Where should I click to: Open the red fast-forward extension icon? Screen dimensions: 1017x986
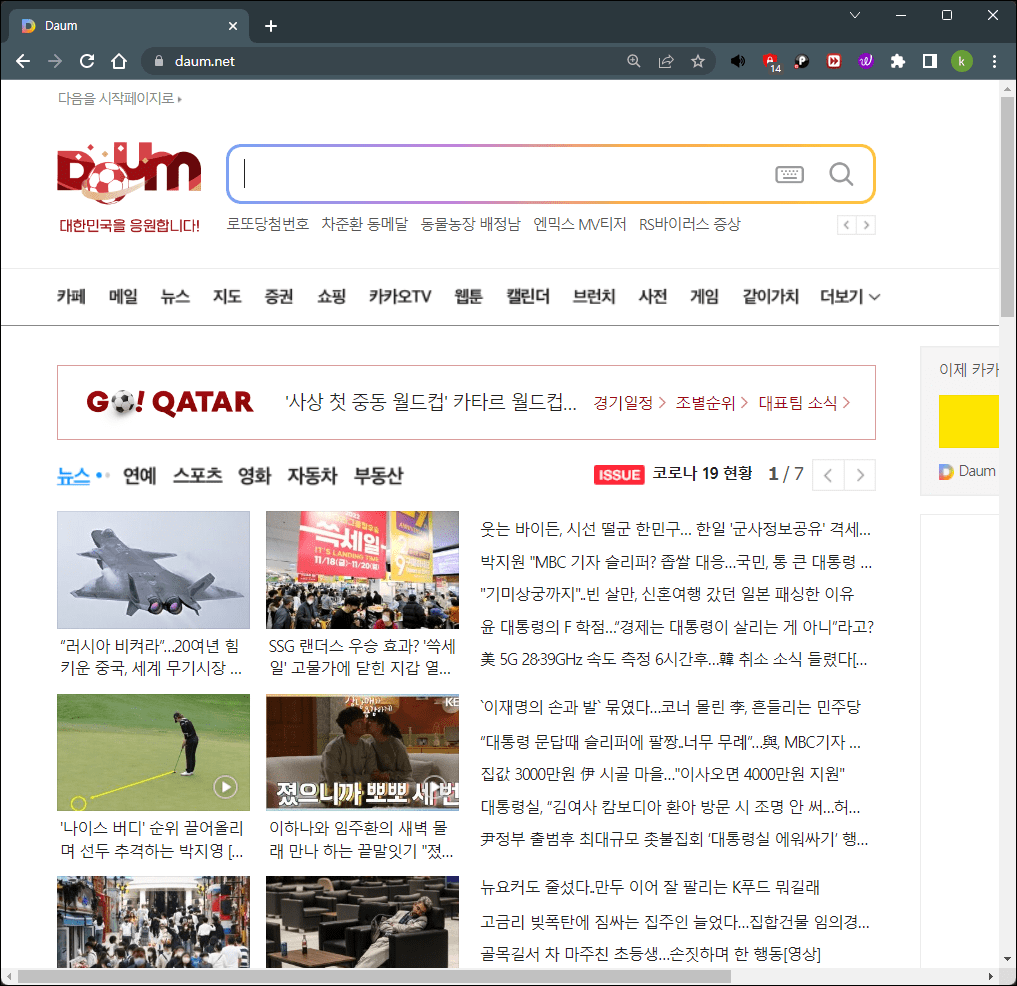(833, 61)
